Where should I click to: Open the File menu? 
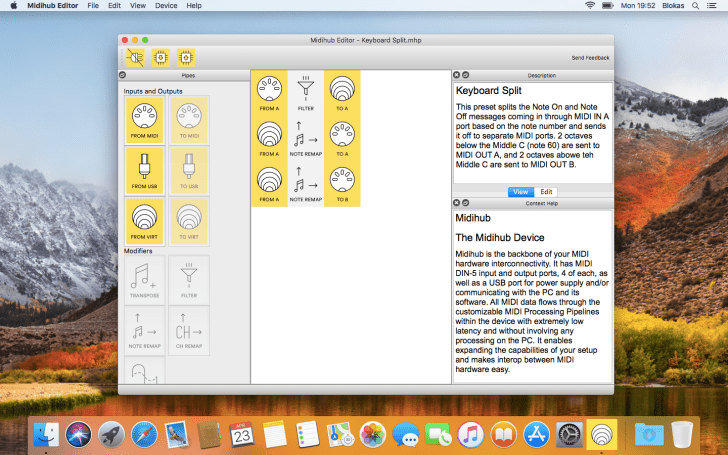(x=93, y=6)
